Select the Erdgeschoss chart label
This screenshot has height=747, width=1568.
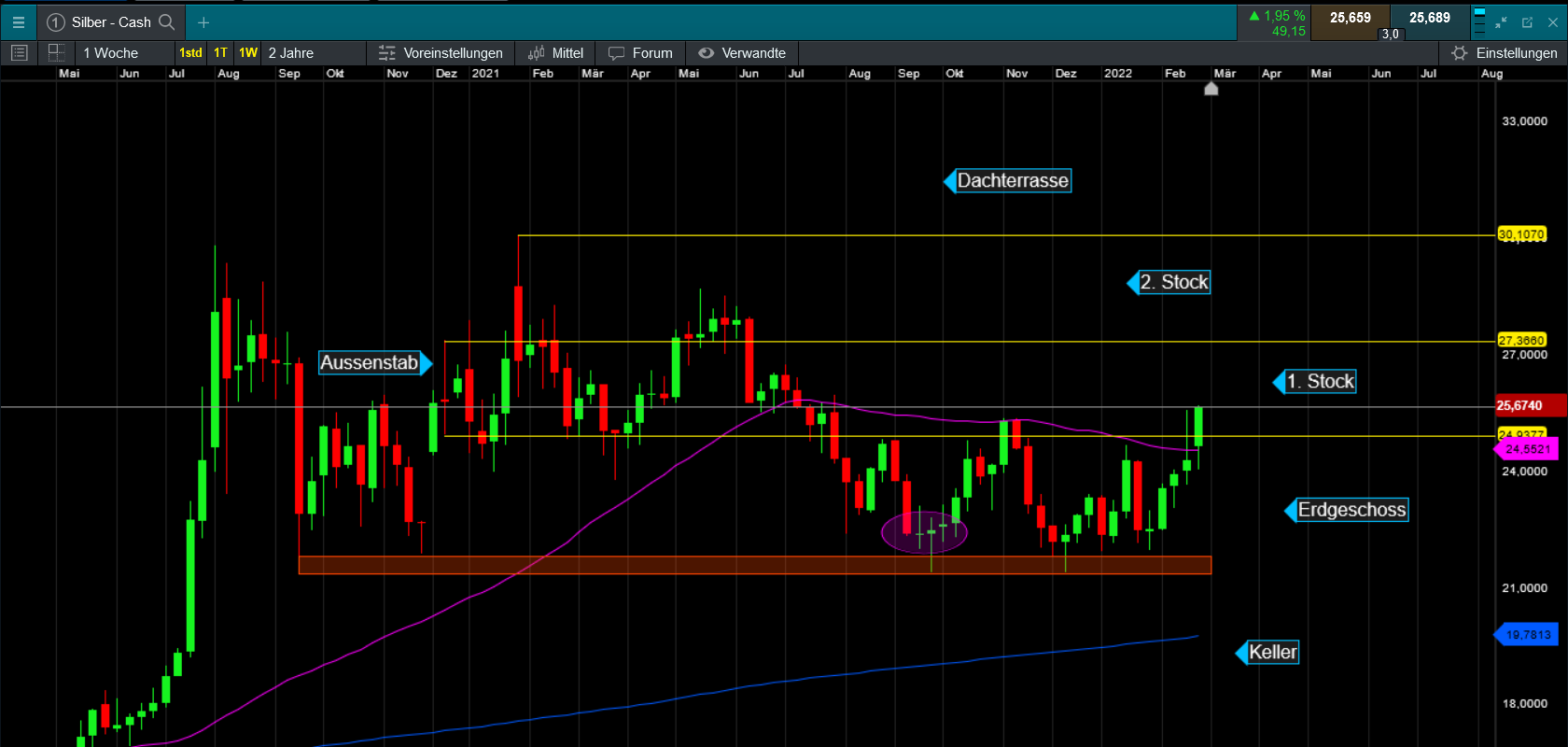pos(1347,510)
